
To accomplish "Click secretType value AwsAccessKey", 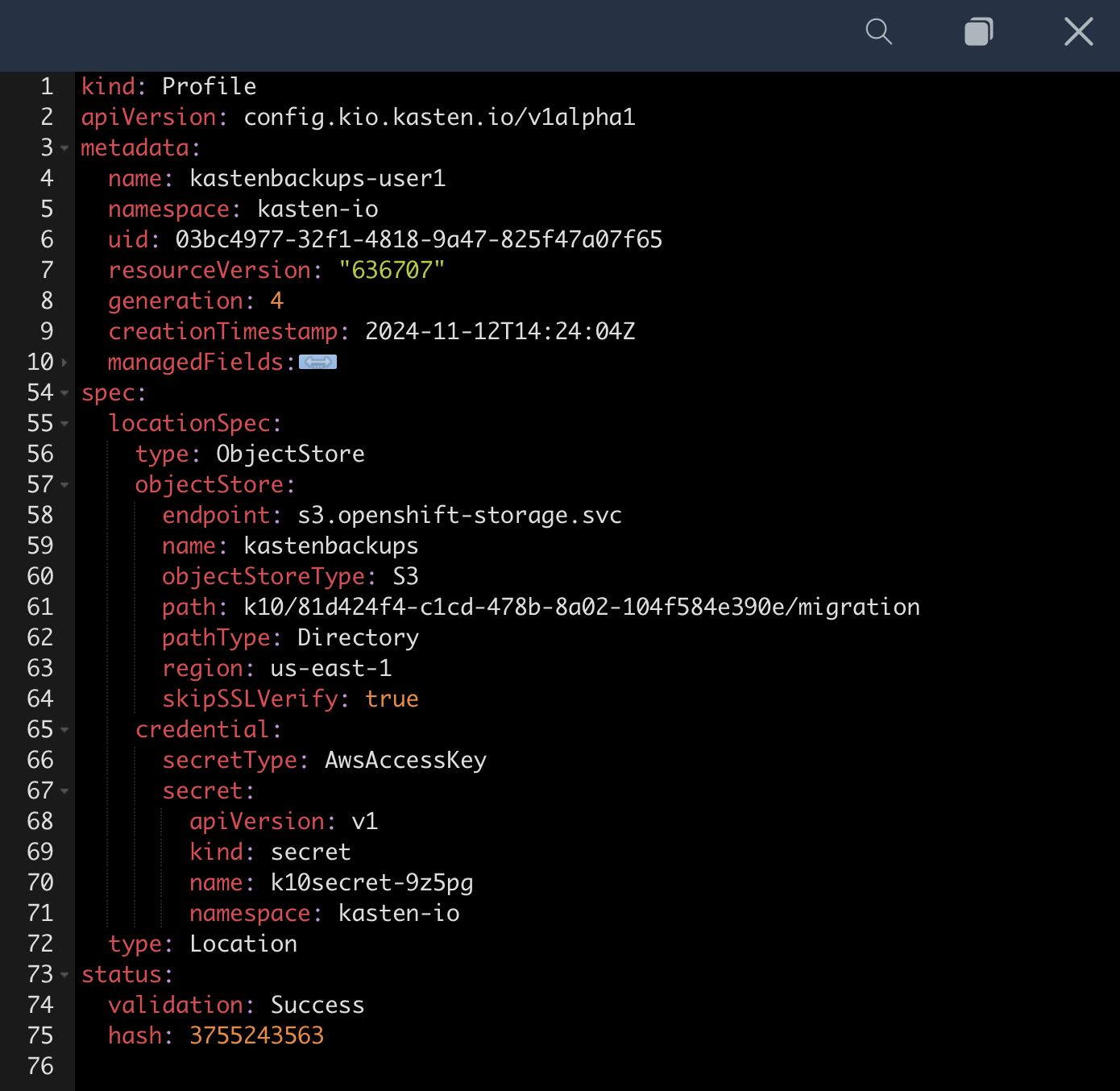I will coord(405,760).
